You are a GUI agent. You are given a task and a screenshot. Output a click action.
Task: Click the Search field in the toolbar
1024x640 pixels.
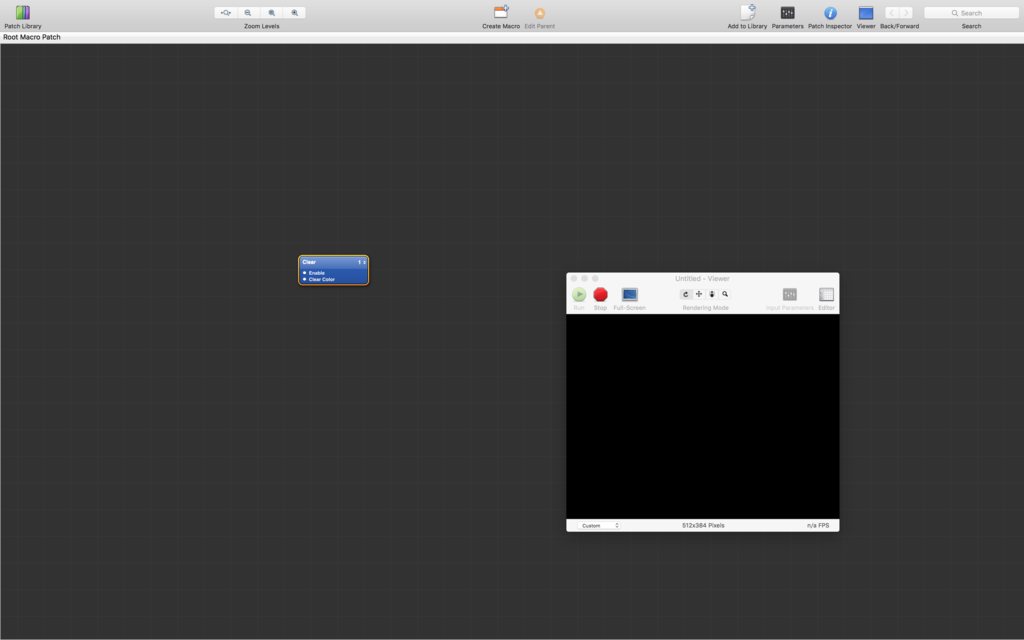[x=971, y=12]
